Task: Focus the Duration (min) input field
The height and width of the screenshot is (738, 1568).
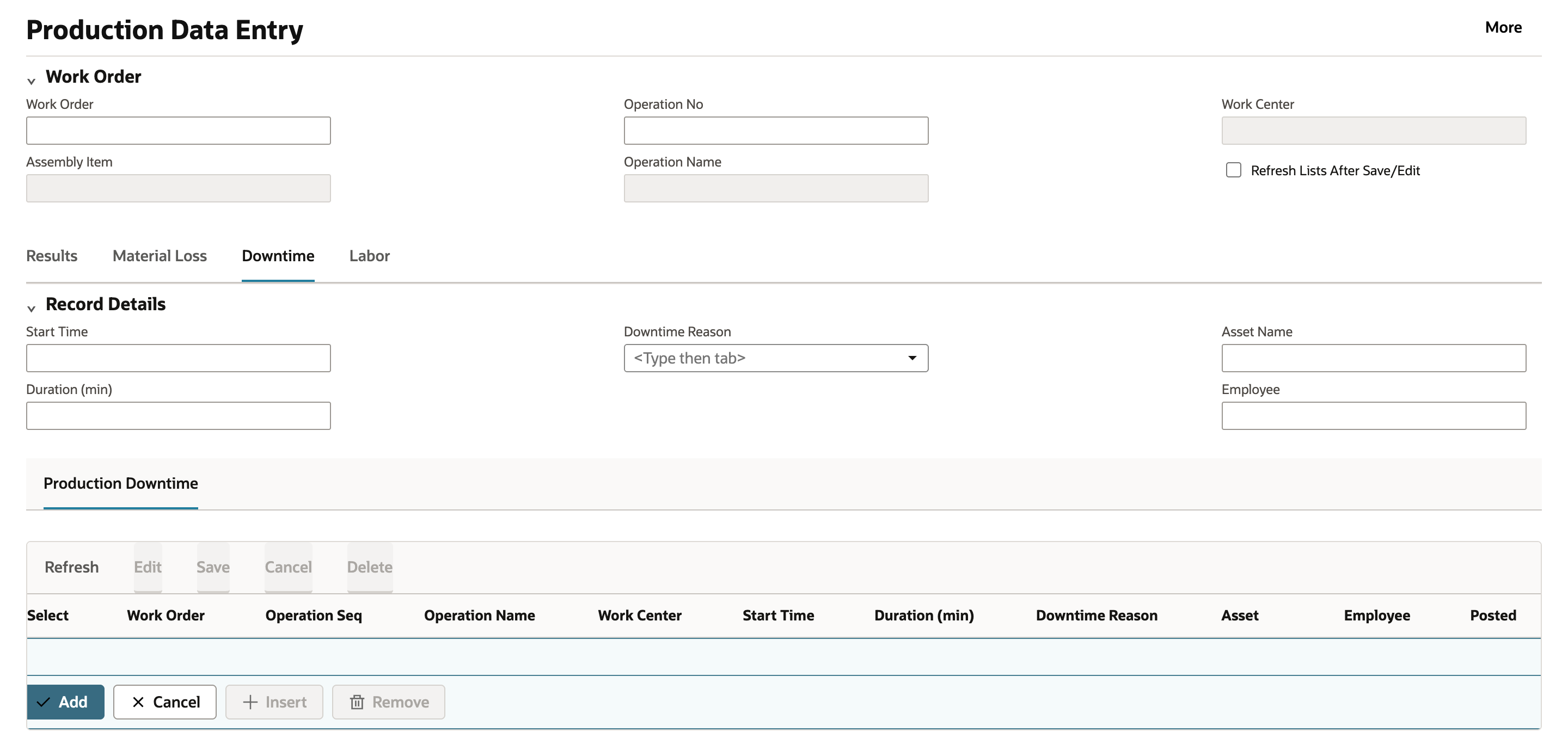Action: [179, 416]
